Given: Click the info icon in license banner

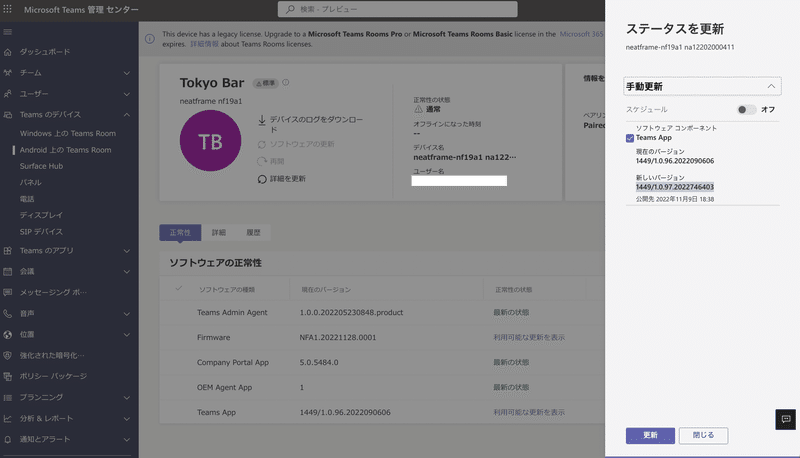Looking at the screenshot, I should click(x=149, y=39).
